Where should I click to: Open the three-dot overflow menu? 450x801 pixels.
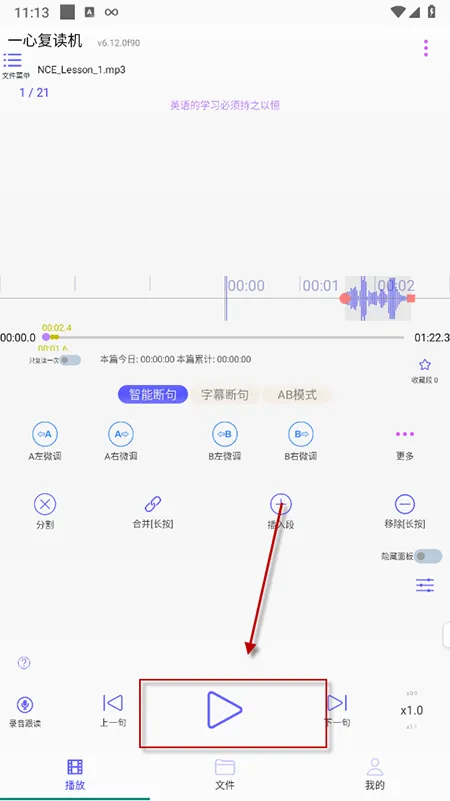(425, 48)
